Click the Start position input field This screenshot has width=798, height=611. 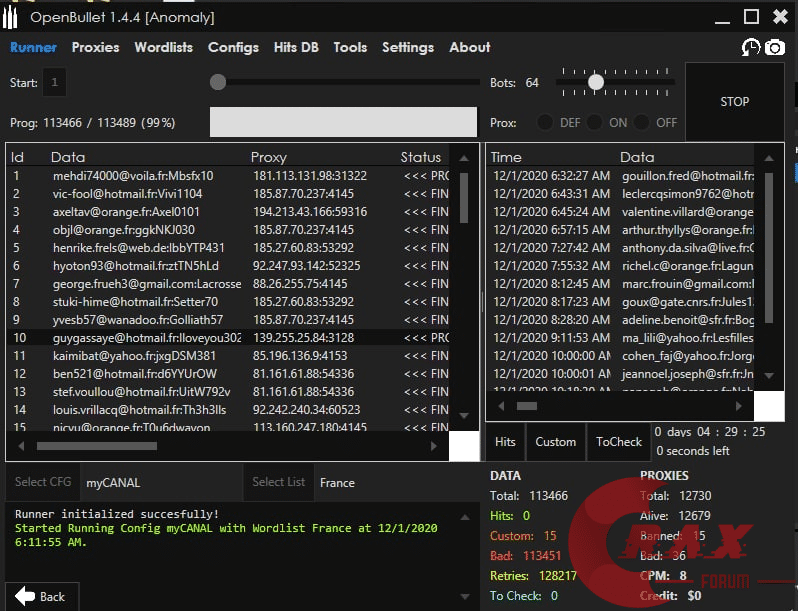(x=54, y=82)
